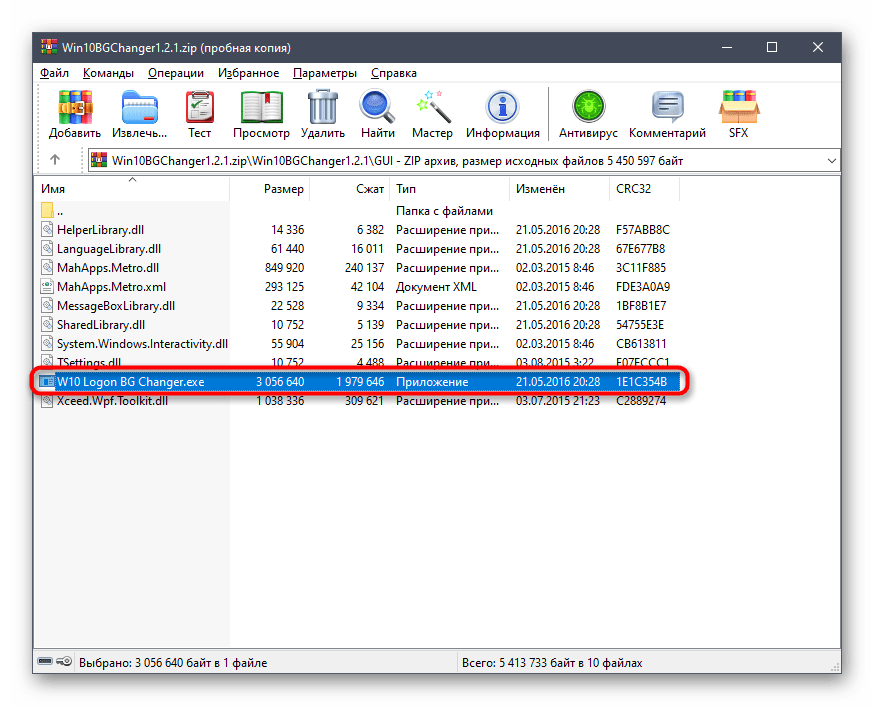This screenshot has width=874, height=706.
Task: Run the Тест (Test) archive tool
Action: coord(200,115)
